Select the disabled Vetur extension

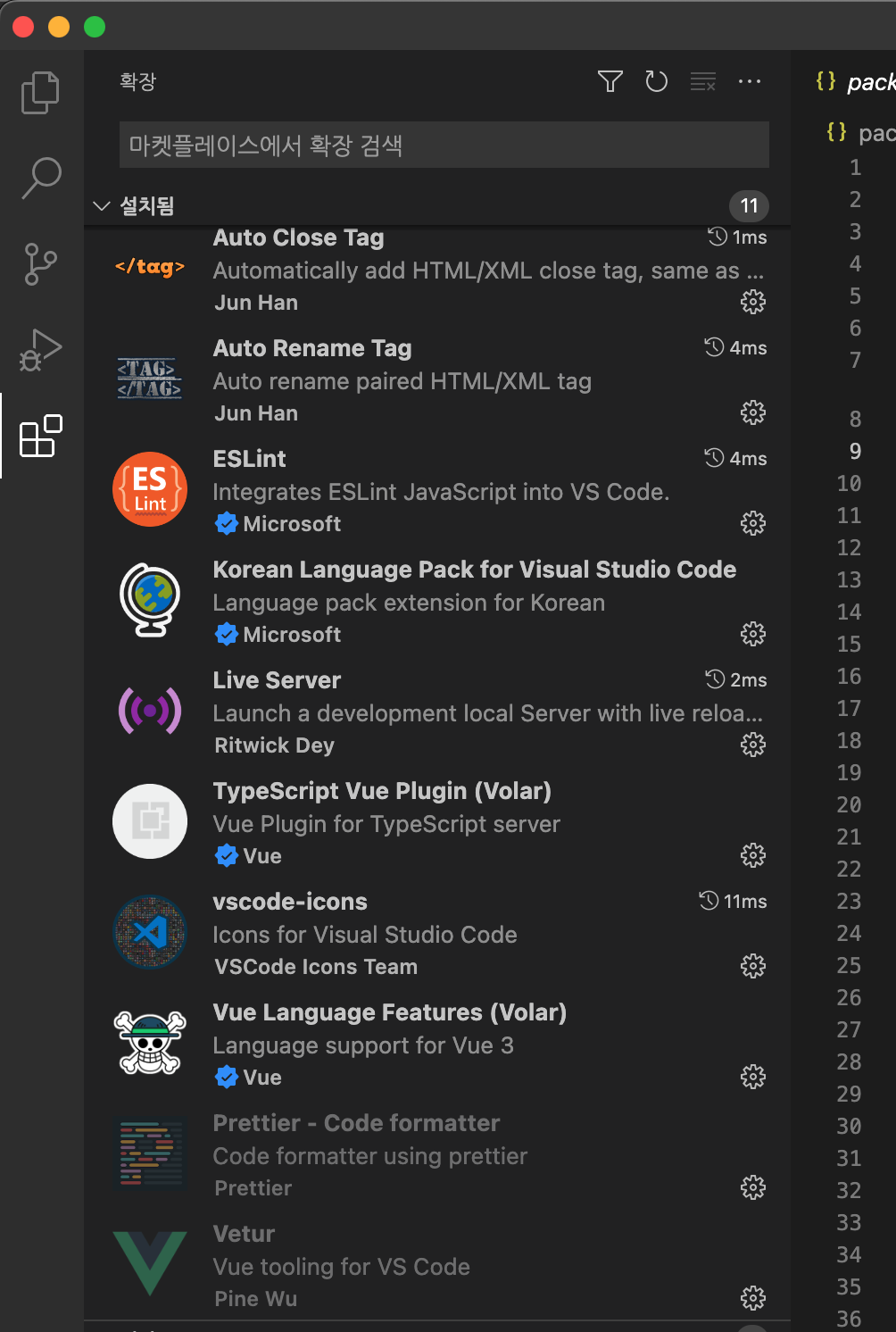tap(437, 1264)
